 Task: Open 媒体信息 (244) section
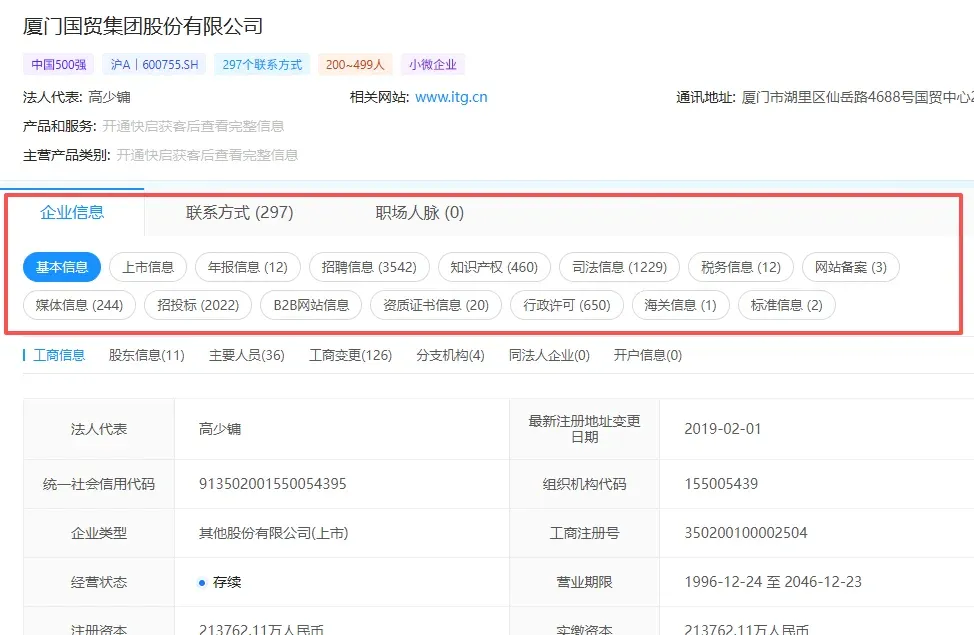click(x=79, y=305)
